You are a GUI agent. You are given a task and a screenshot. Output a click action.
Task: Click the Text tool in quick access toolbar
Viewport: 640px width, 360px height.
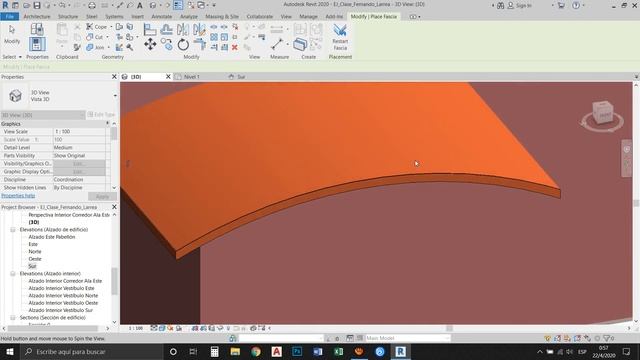click(140, 5)
